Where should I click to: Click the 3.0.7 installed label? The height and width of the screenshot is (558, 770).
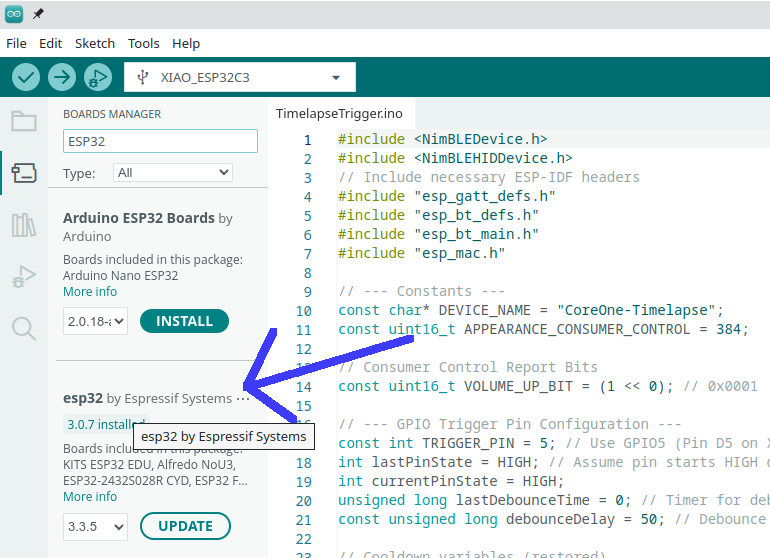tap(106, 424)
